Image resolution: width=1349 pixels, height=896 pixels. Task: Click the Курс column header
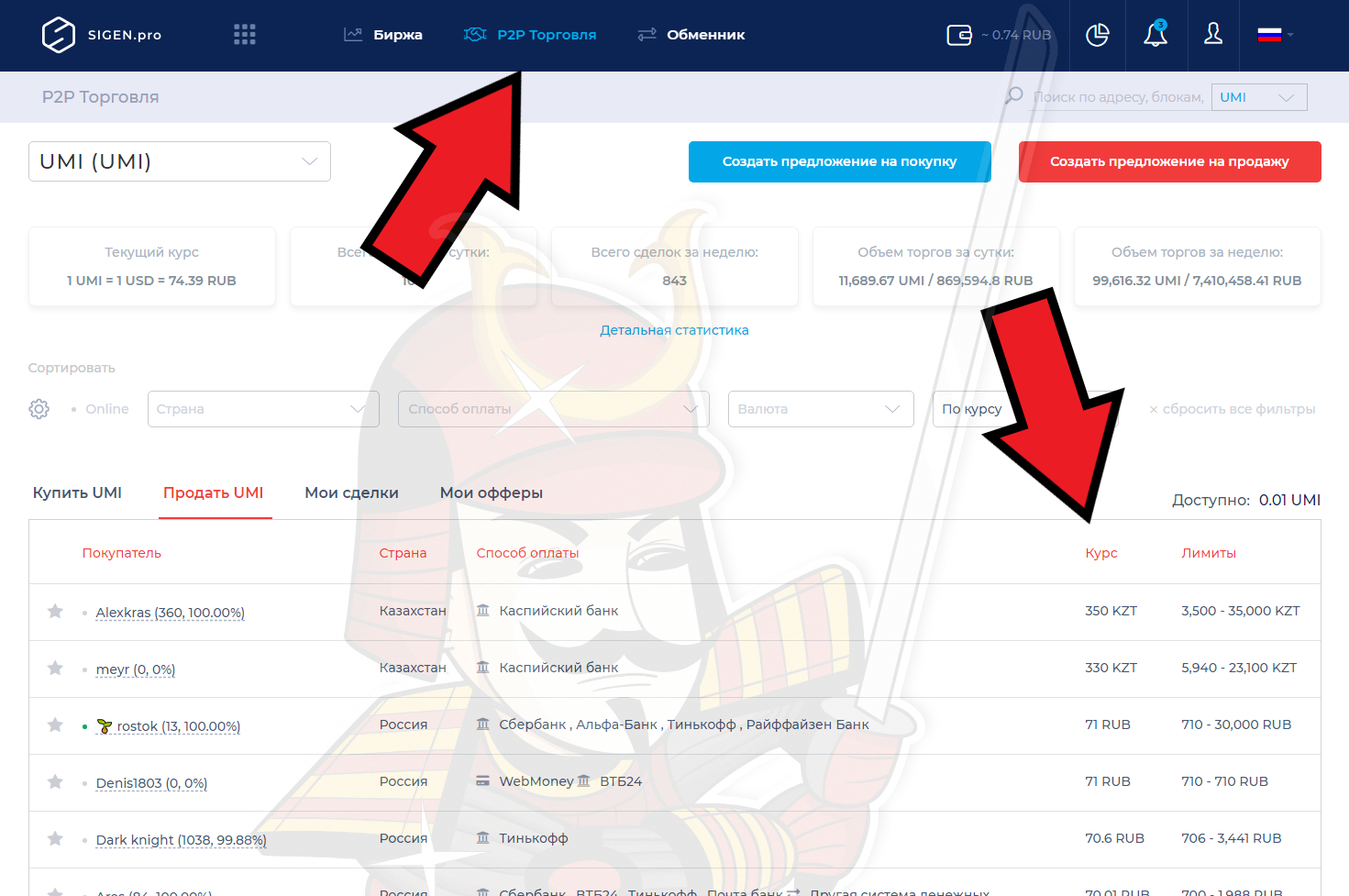click(1101, 553)
